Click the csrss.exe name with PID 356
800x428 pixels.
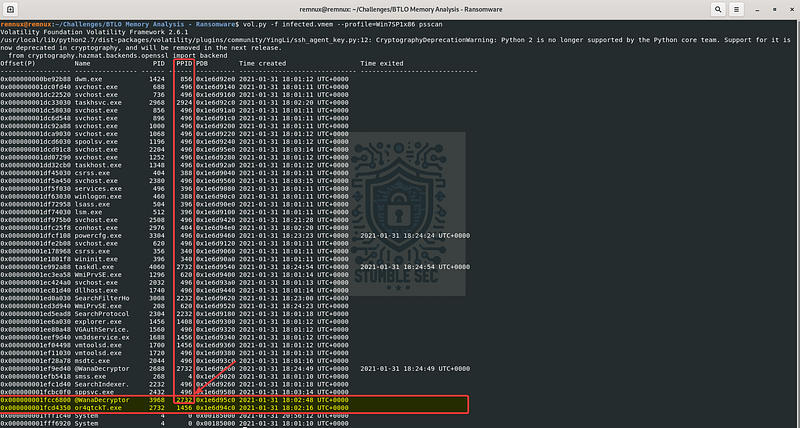[x=92, y=251]
